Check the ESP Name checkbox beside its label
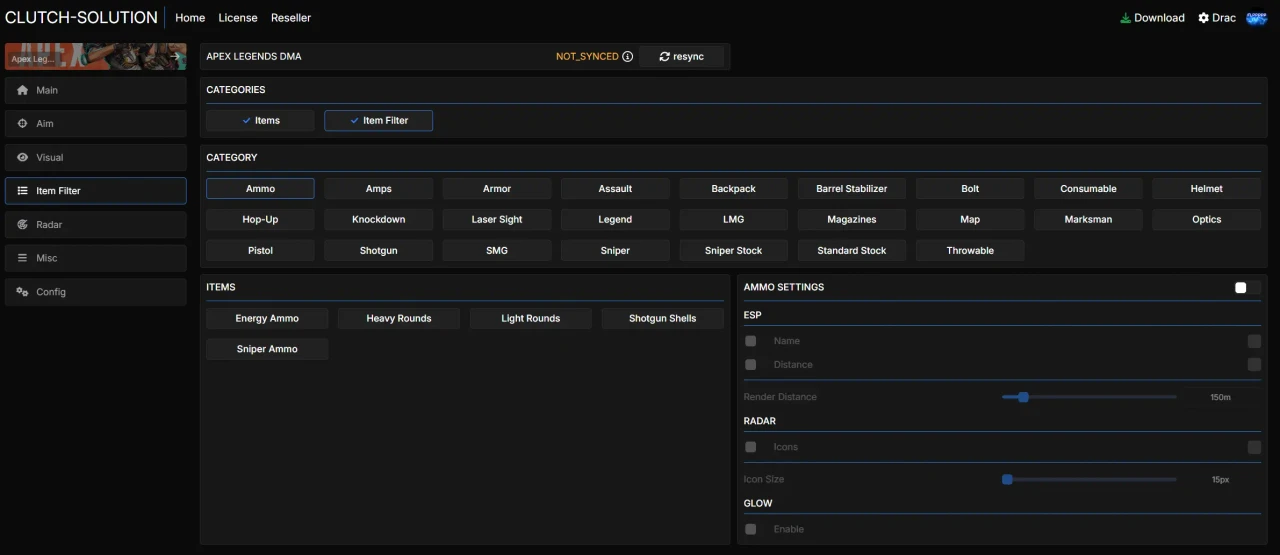Screen dimensions: 1280x555 pyautogui.click(x=751, y=341)
